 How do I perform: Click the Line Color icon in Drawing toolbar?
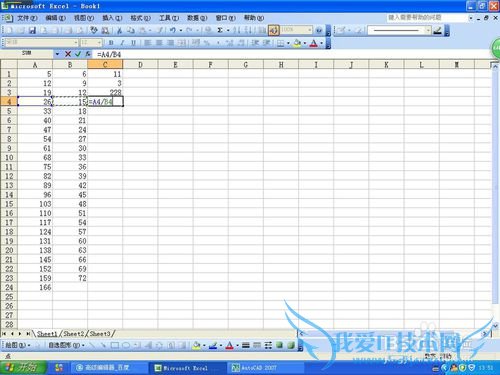[213, 345]
